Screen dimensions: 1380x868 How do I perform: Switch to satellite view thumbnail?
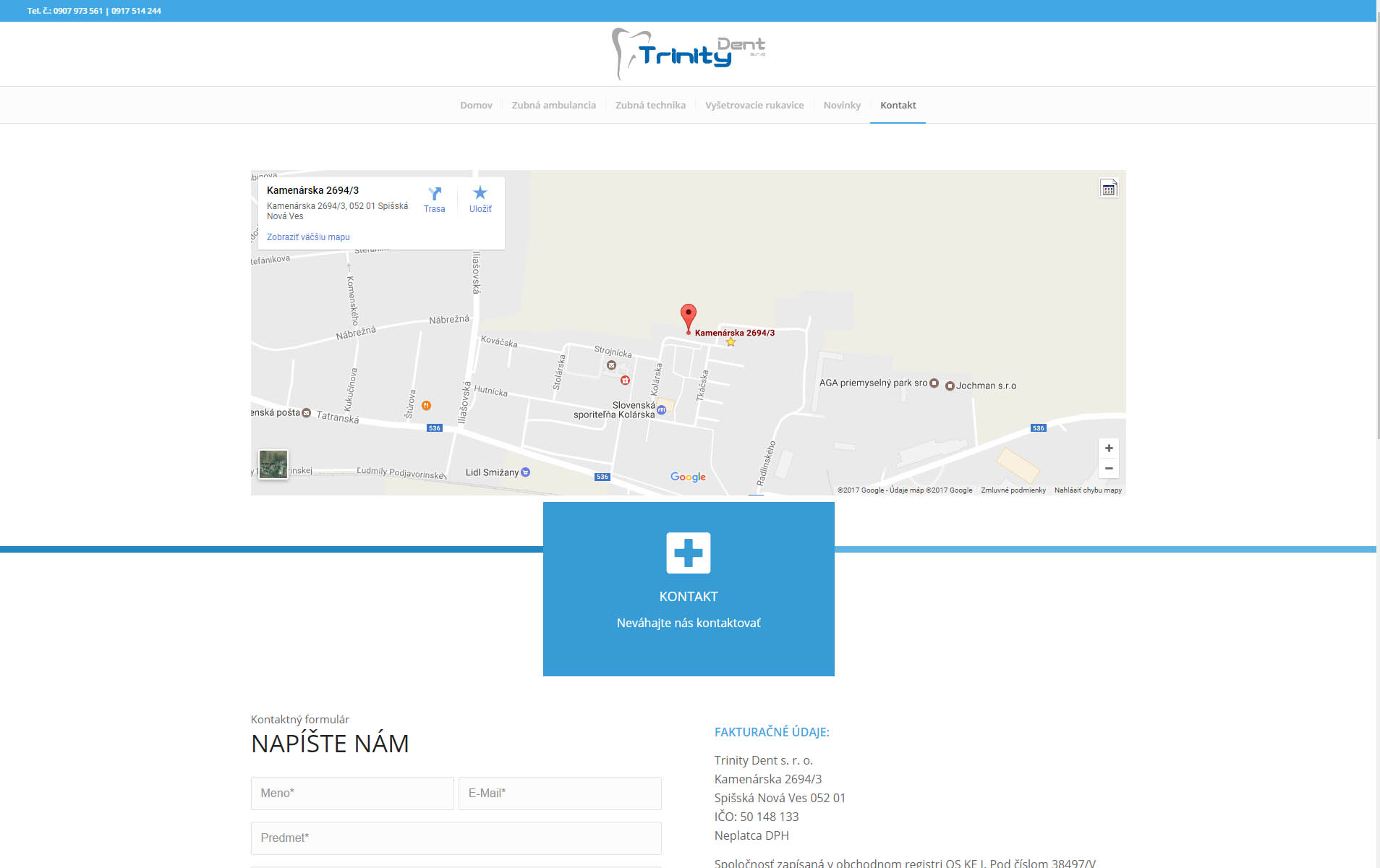tap(273, 464)
